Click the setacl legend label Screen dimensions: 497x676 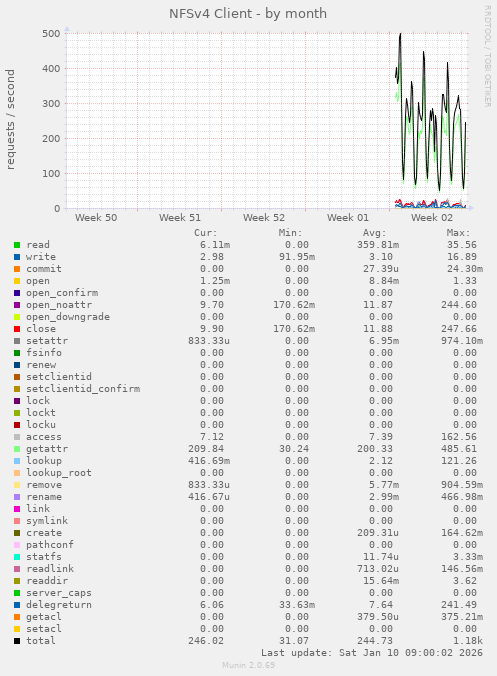44,629
